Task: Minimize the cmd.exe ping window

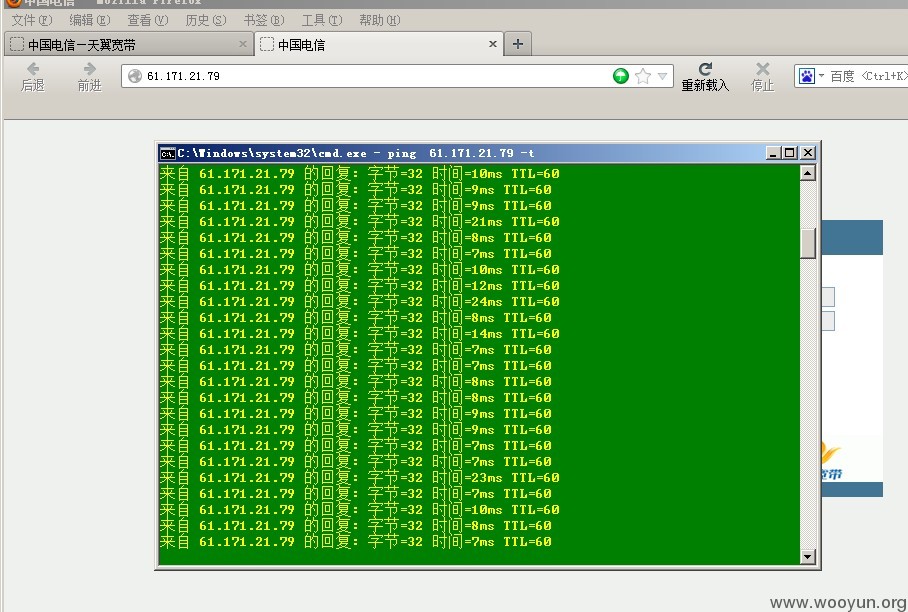Action: [773, 153]
